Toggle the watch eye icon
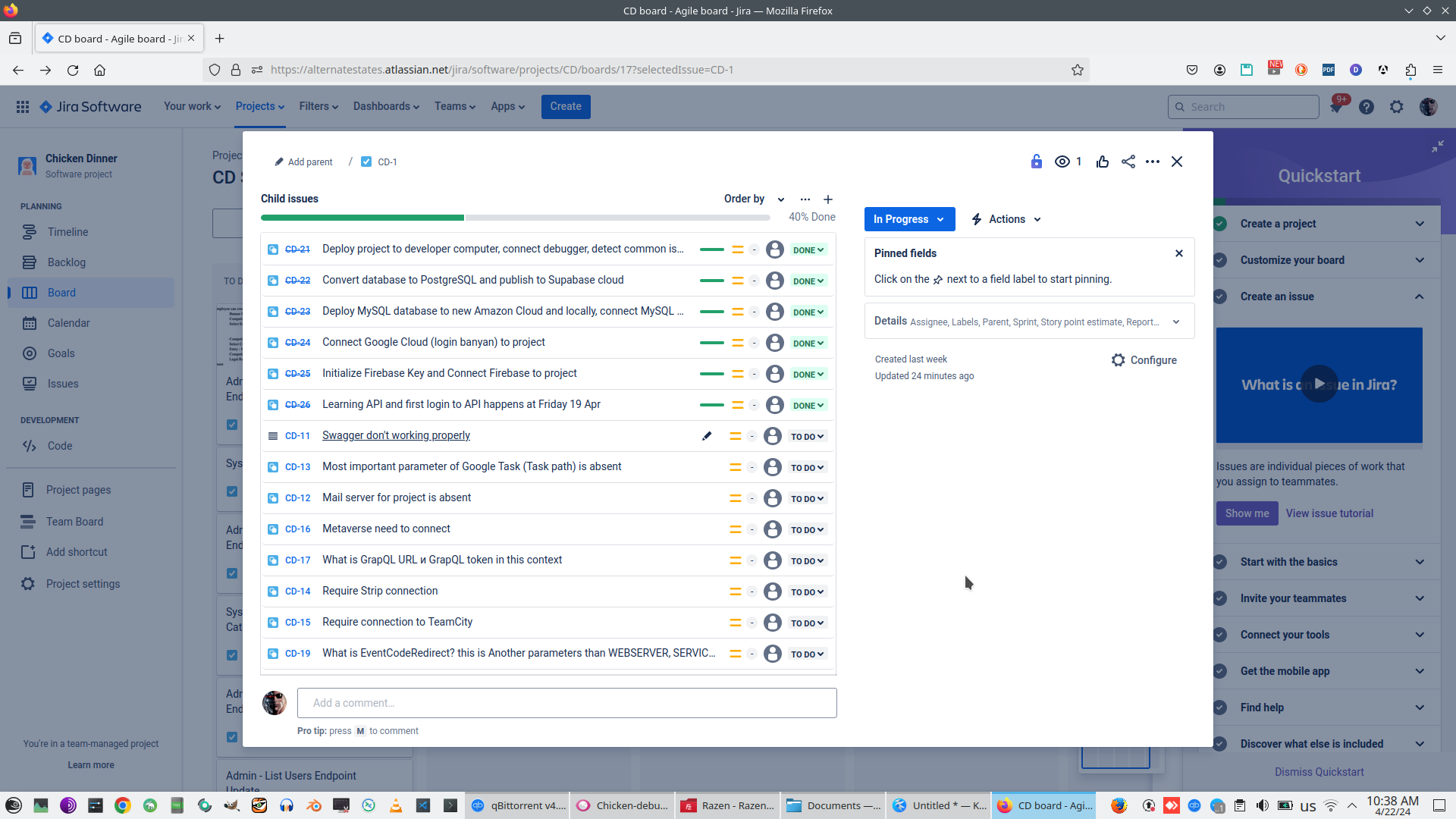This screenshot has height=819, width=1456. (1062, 162)
